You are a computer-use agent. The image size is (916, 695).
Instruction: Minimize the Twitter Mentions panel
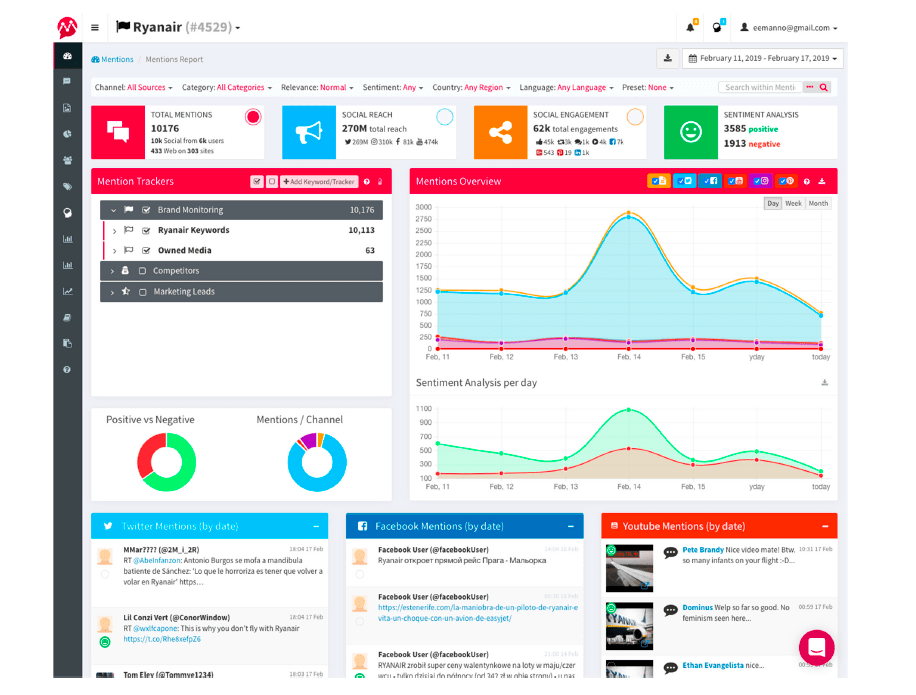coord(316,526)
